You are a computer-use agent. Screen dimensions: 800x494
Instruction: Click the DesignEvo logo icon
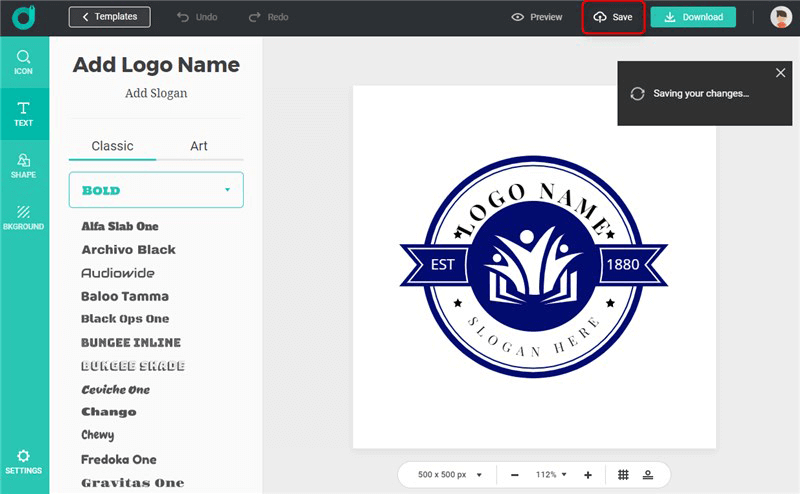23,17
